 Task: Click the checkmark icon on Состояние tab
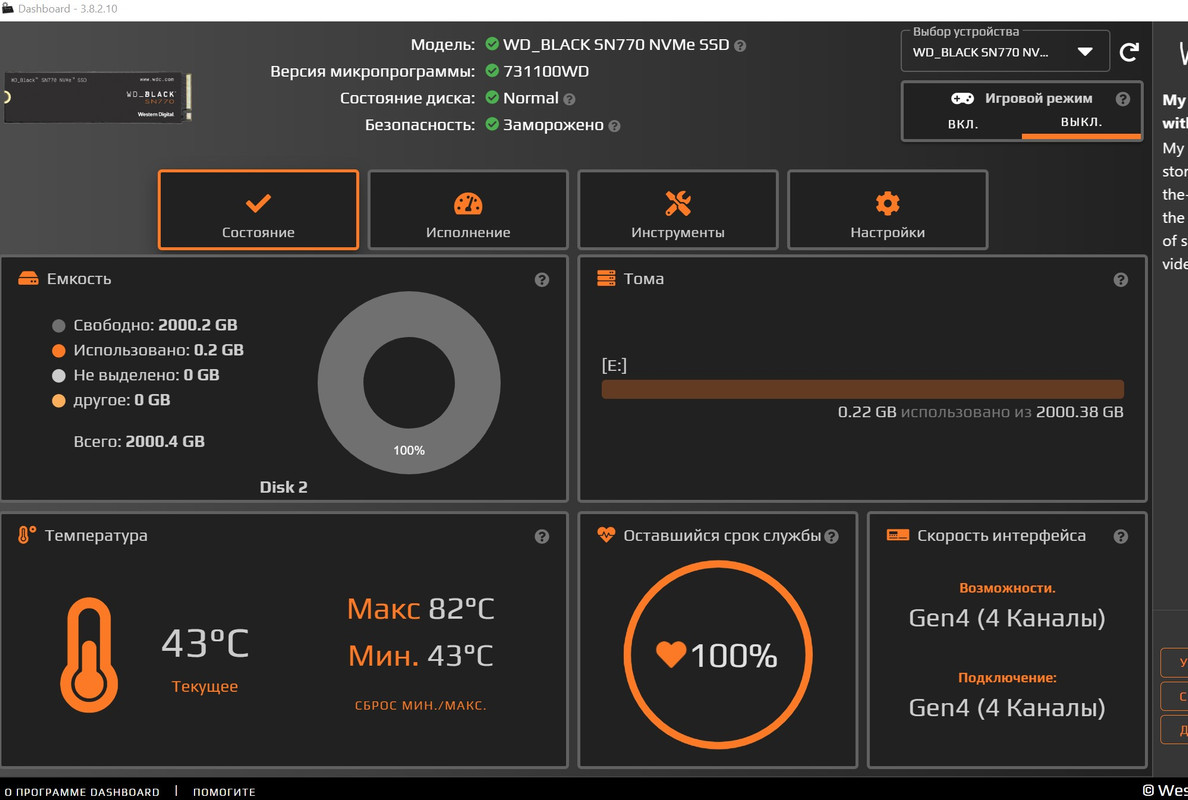pyautogui.click(x=258, y=203)
